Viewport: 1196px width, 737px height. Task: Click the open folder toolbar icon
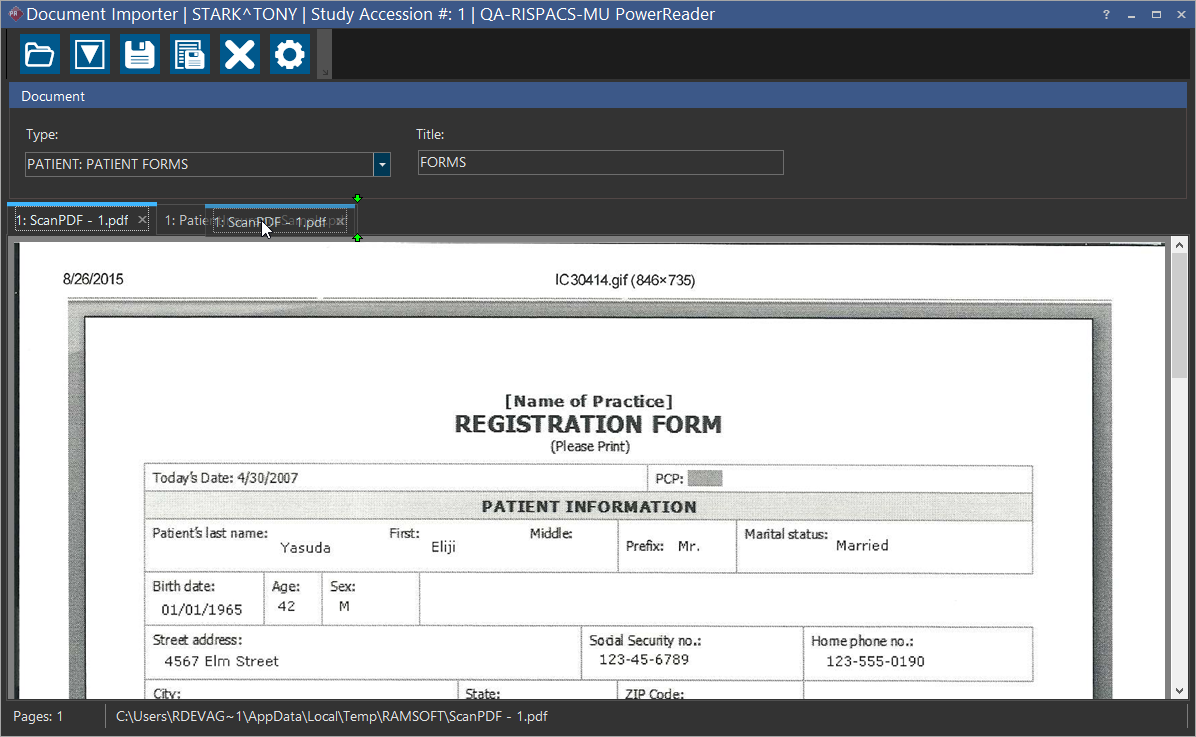pos(40,54)
